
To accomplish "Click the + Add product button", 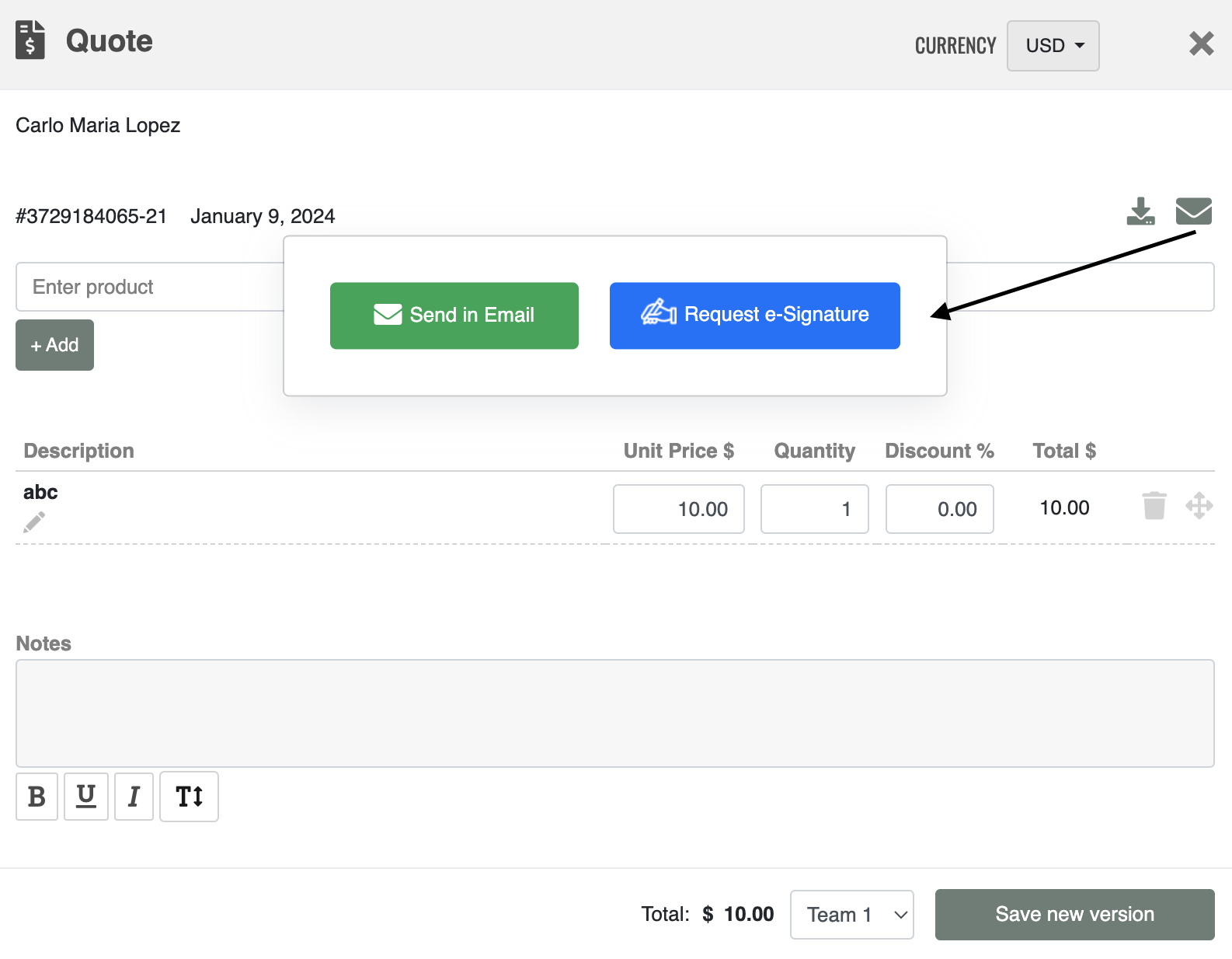I will pos(54,345).
